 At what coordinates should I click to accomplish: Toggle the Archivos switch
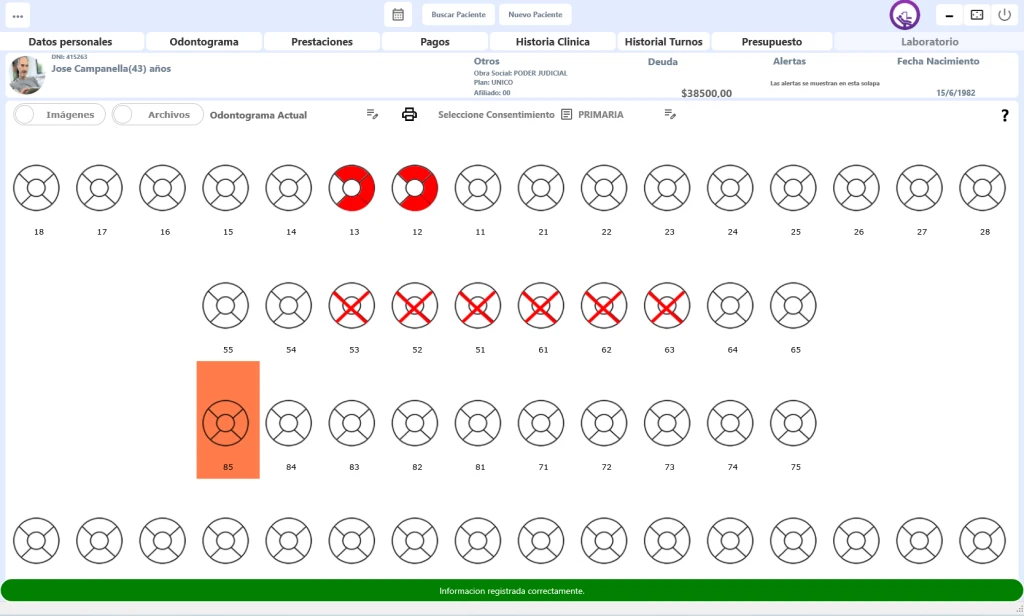click(x=157, y=114)
